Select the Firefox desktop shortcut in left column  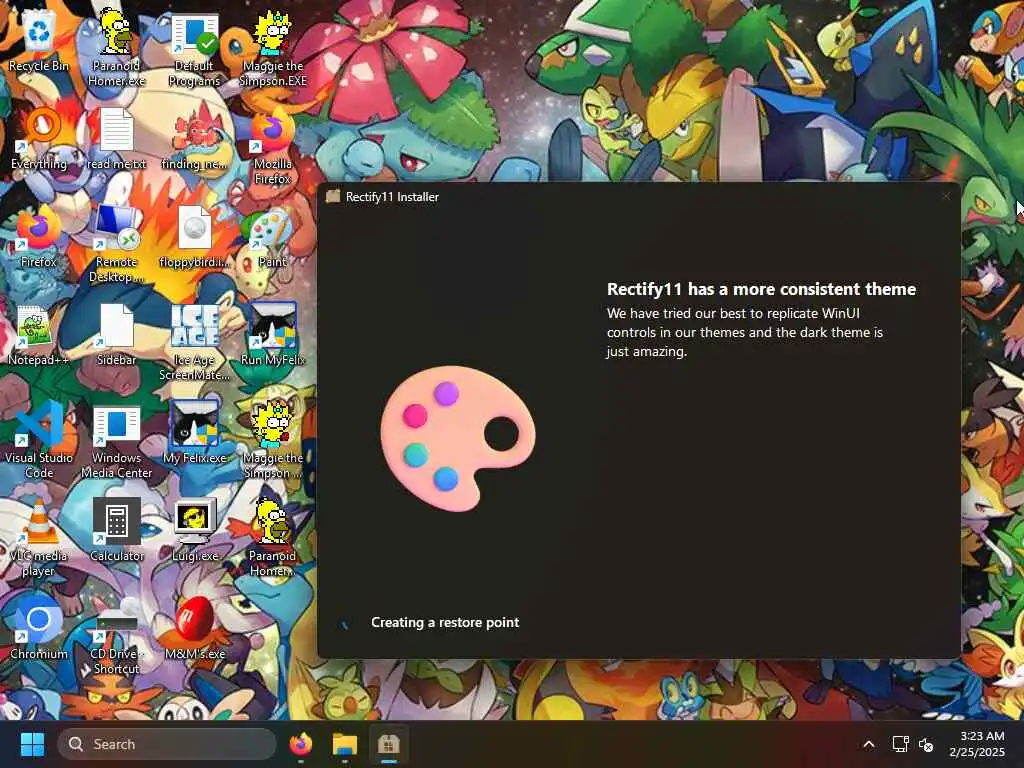click(39, 236)
